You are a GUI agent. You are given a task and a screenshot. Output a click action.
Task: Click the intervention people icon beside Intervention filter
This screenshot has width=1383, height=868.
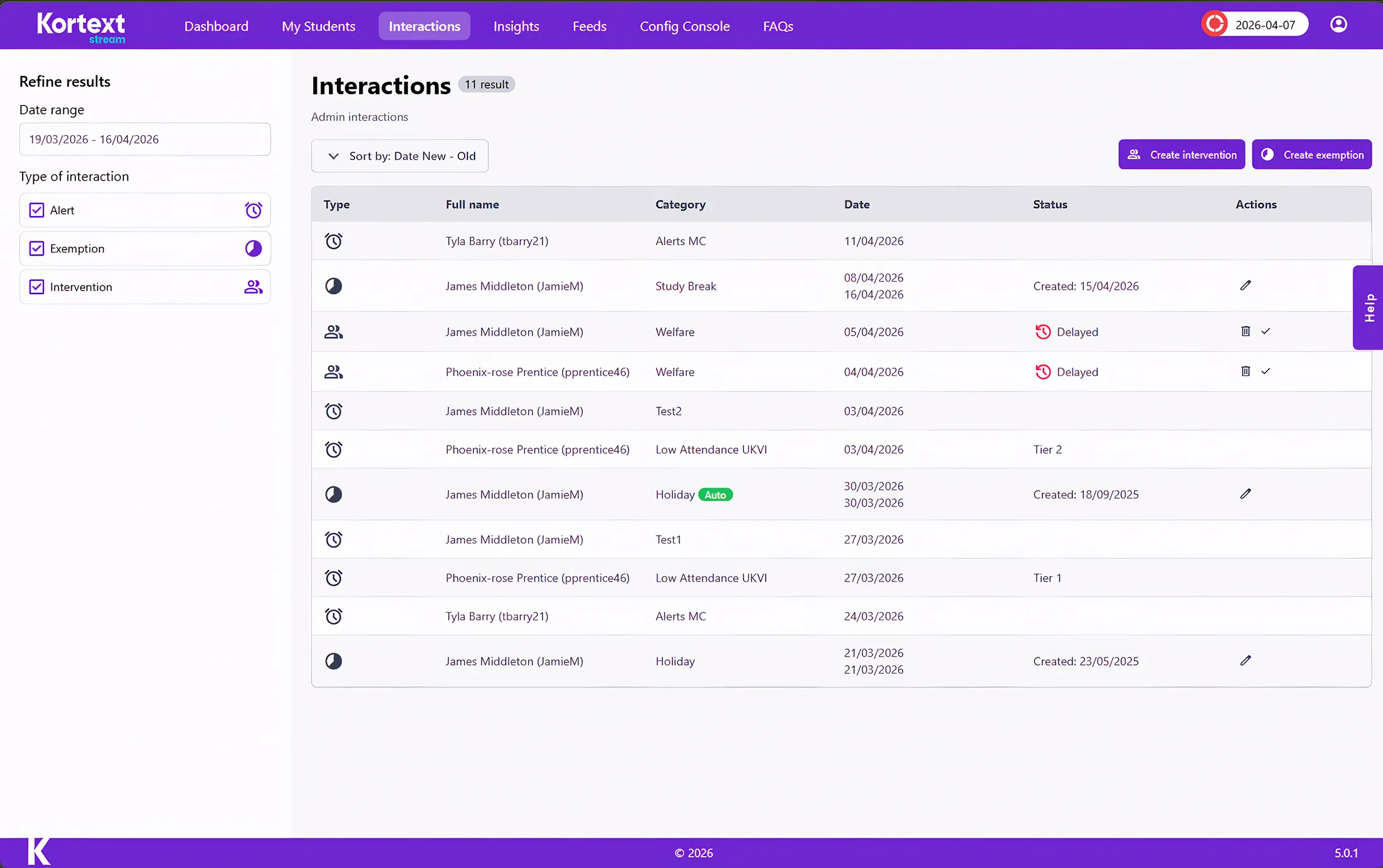[x=253, y=287]
